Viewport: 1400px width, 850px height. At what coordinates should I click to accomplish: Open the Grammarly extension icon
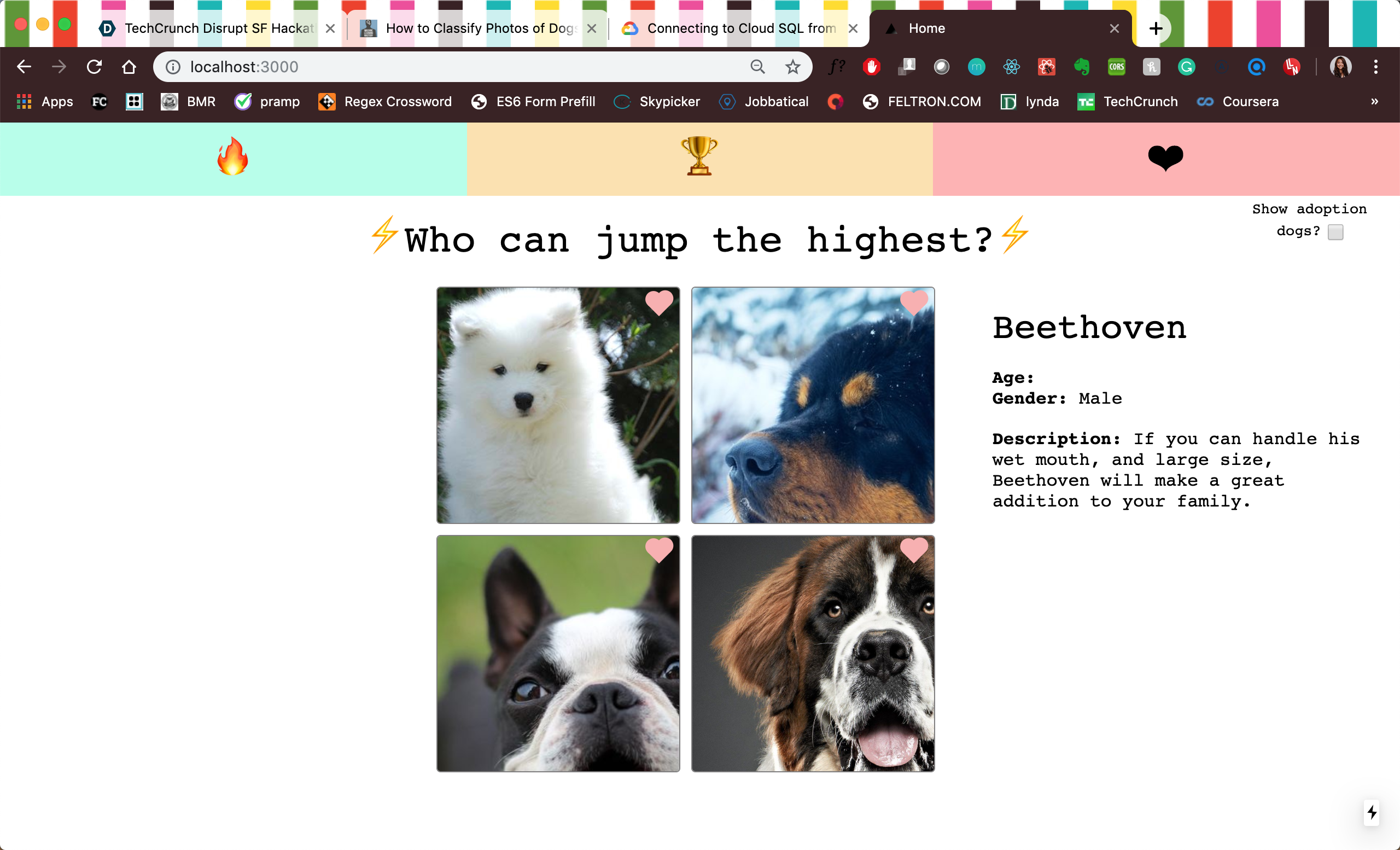coord(1186,67)
